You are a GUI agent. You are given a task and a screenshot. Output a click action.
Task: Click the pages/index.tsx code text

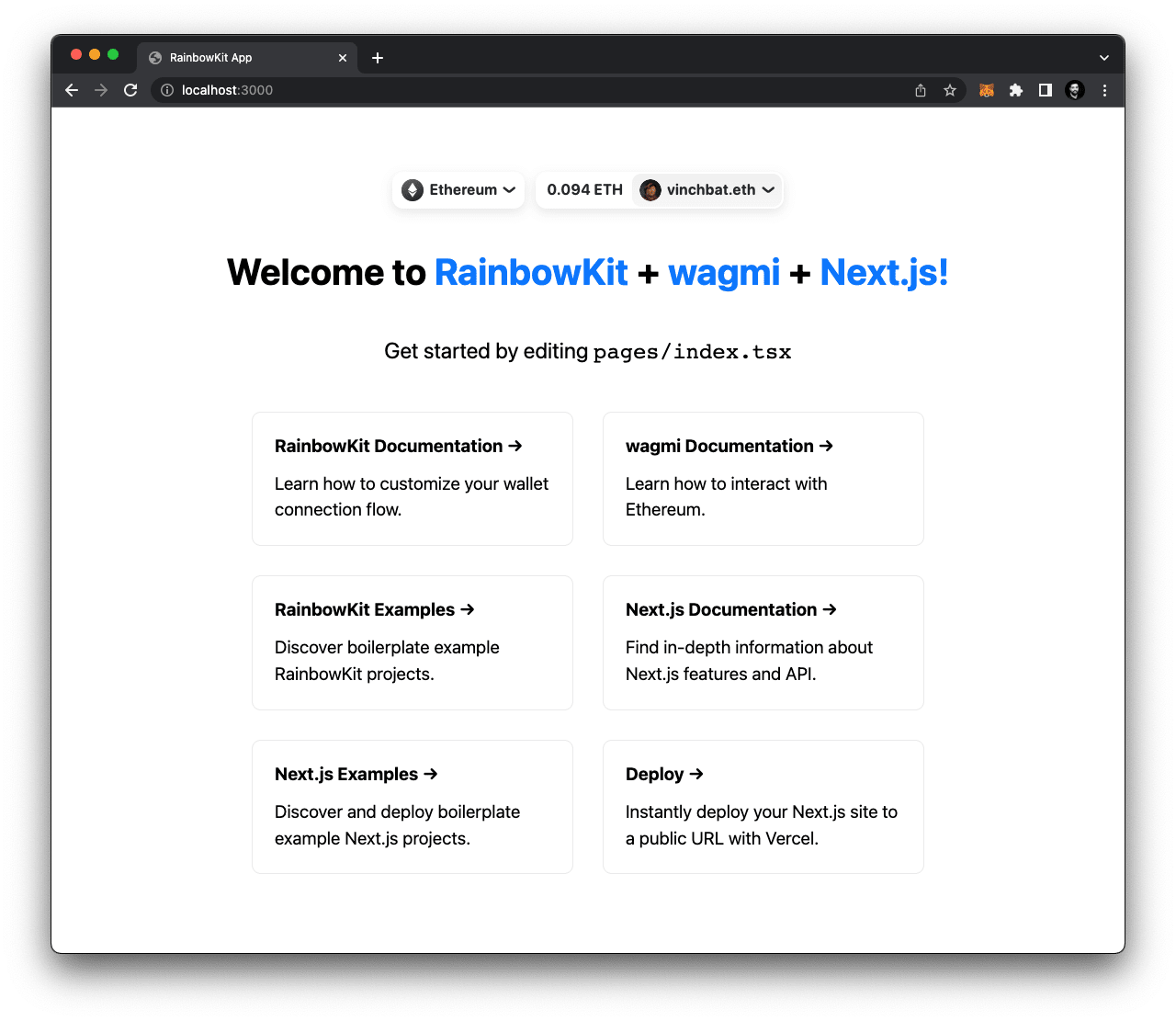(x=693, y=353)
